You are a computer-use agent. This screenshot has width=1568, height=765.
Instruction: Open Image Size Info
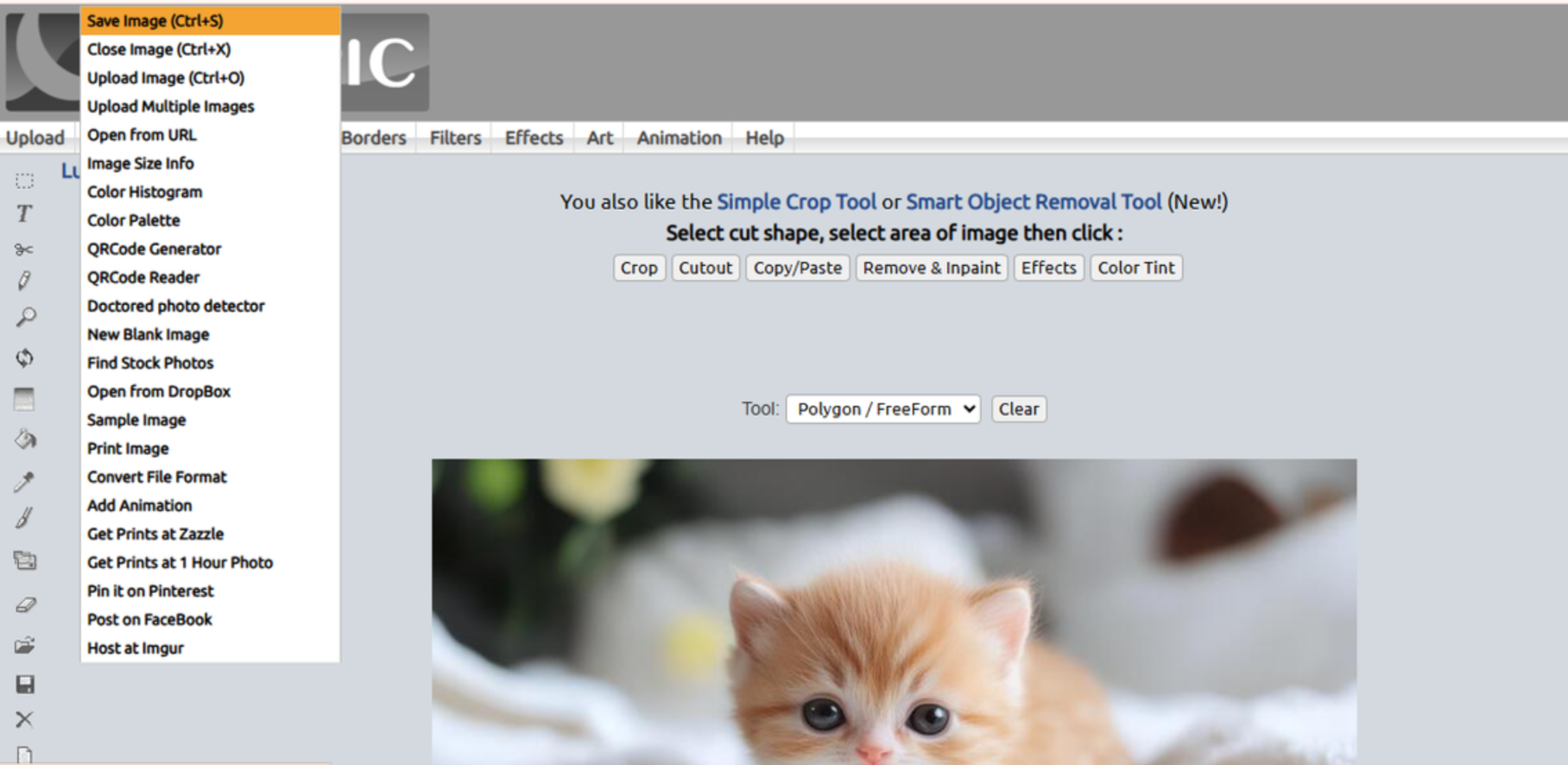tap(210, 163)
